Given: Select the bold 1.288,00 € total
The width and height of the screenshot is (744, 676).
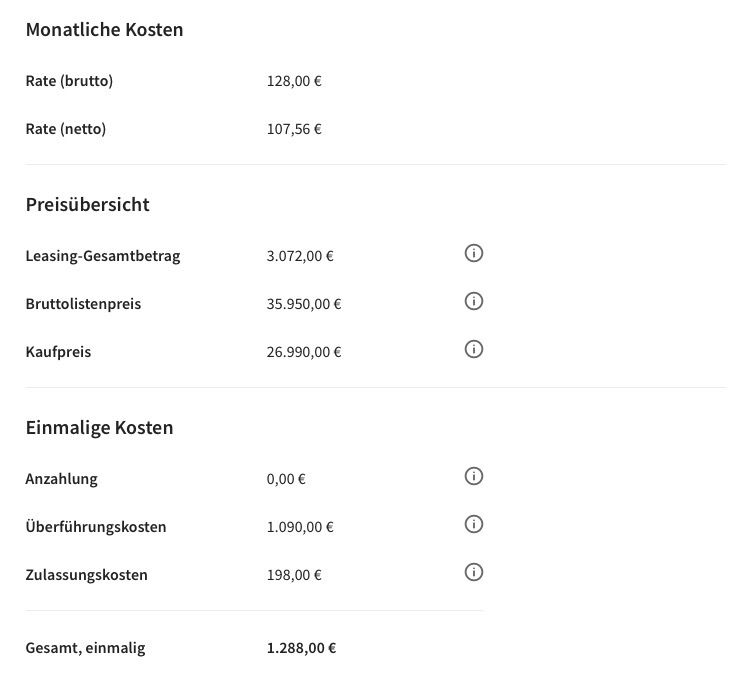Looking at the screenshot, I should 301,648.
